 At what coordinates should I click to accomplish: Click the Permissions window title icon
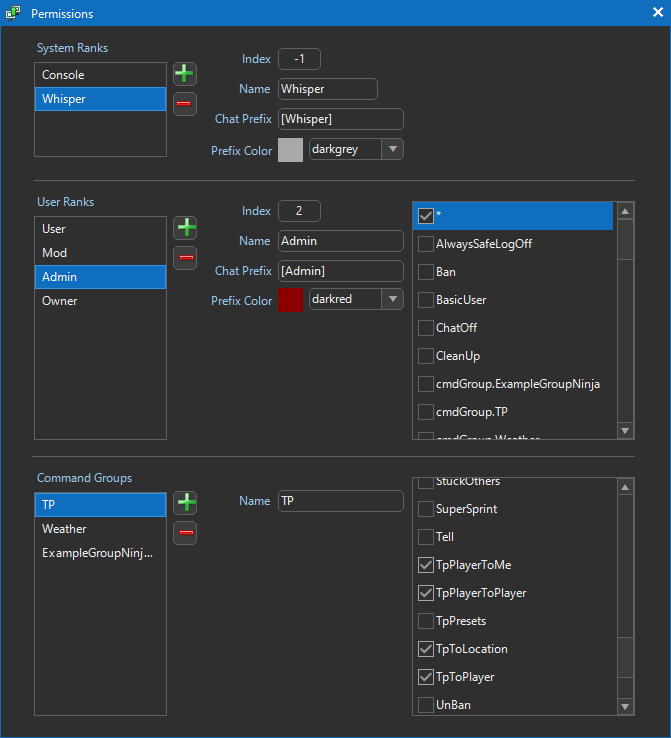tap(13, 13)
